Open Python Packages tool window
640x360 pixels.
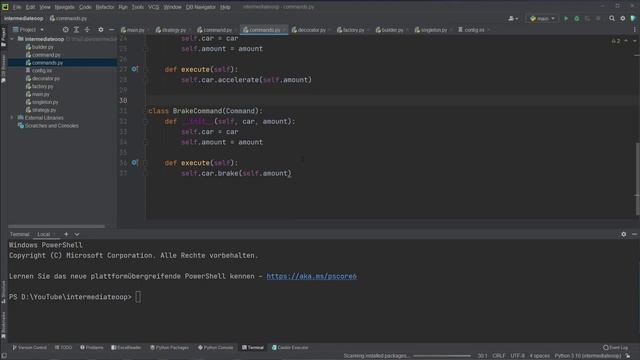169,348
